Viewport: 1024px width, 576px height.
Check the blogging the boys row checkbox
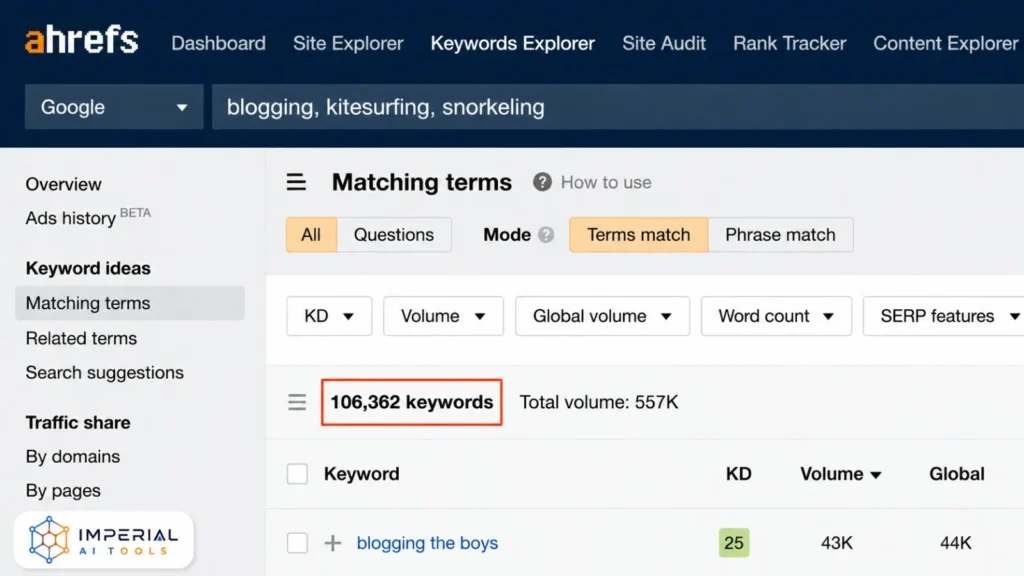297,543
